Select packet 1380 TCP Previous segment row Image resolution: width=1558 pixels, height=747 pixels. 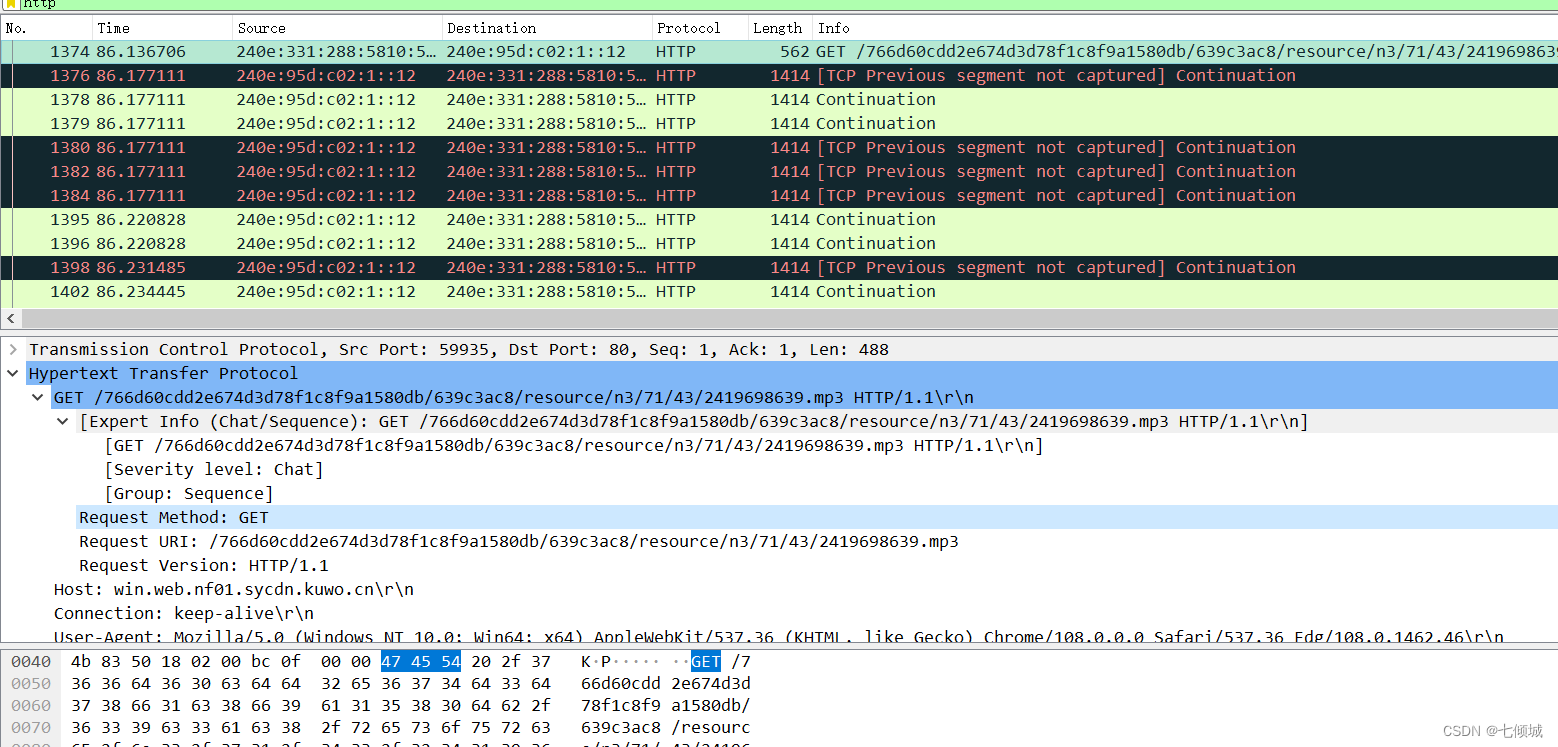[x=779, y=148]
